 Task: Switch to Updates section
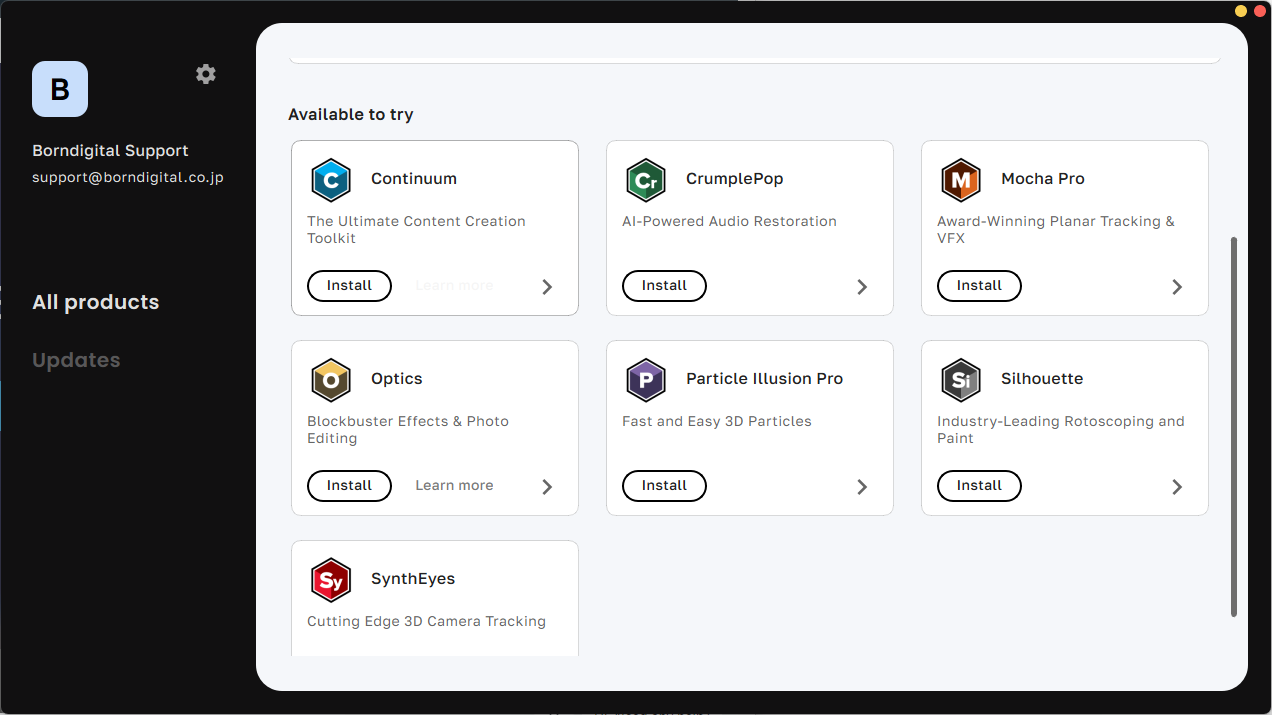76,360
